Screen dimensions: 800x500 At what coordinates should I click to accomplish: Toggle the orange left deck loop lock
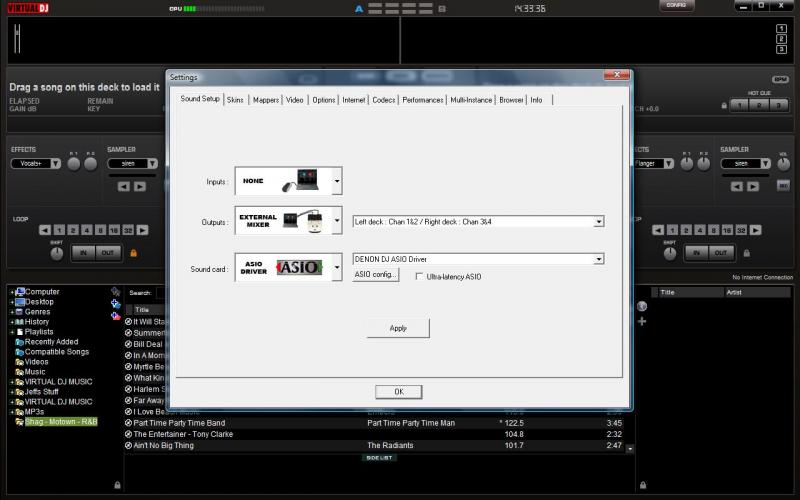[134, 253]
